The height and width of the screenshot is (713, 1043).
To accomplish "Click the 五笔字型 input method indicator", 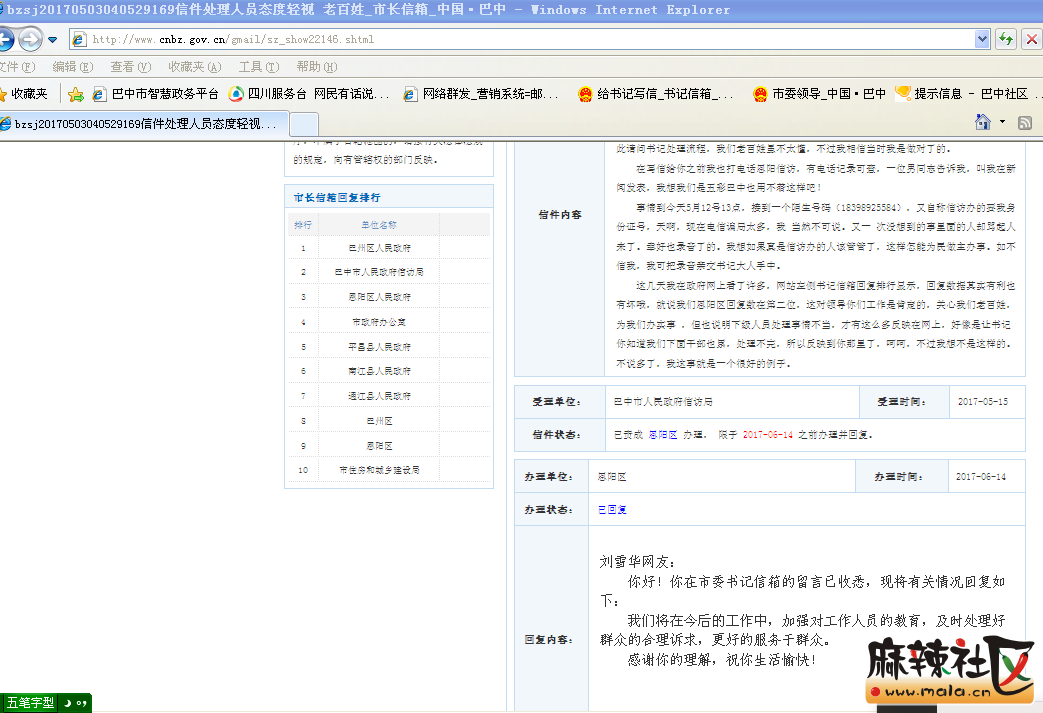I will pyautogui.click(x=30, y=703).
